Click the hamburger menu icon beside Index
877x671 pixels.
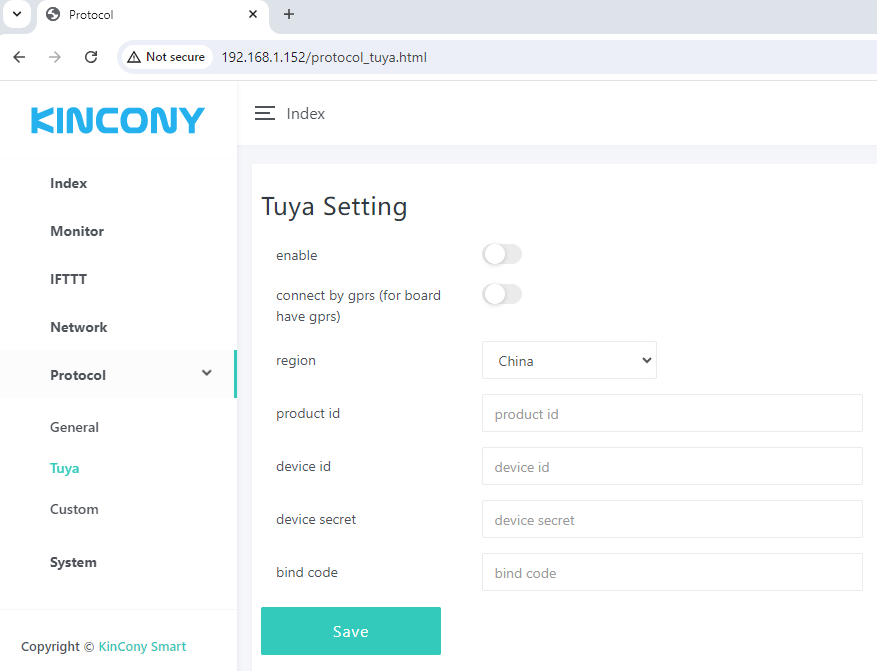tap(264, 114)
